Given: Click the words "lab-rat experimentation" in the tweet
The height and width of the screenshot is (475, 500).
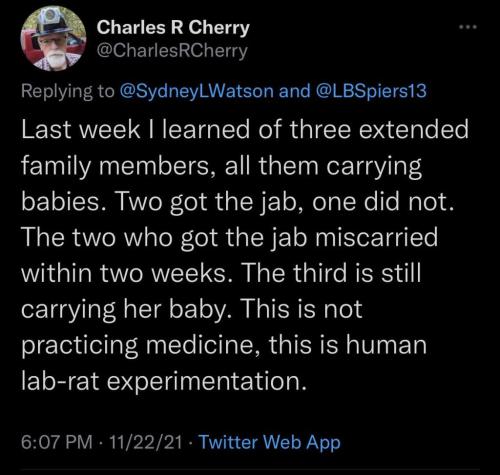Looking at the screenshot, I should 163,381.
